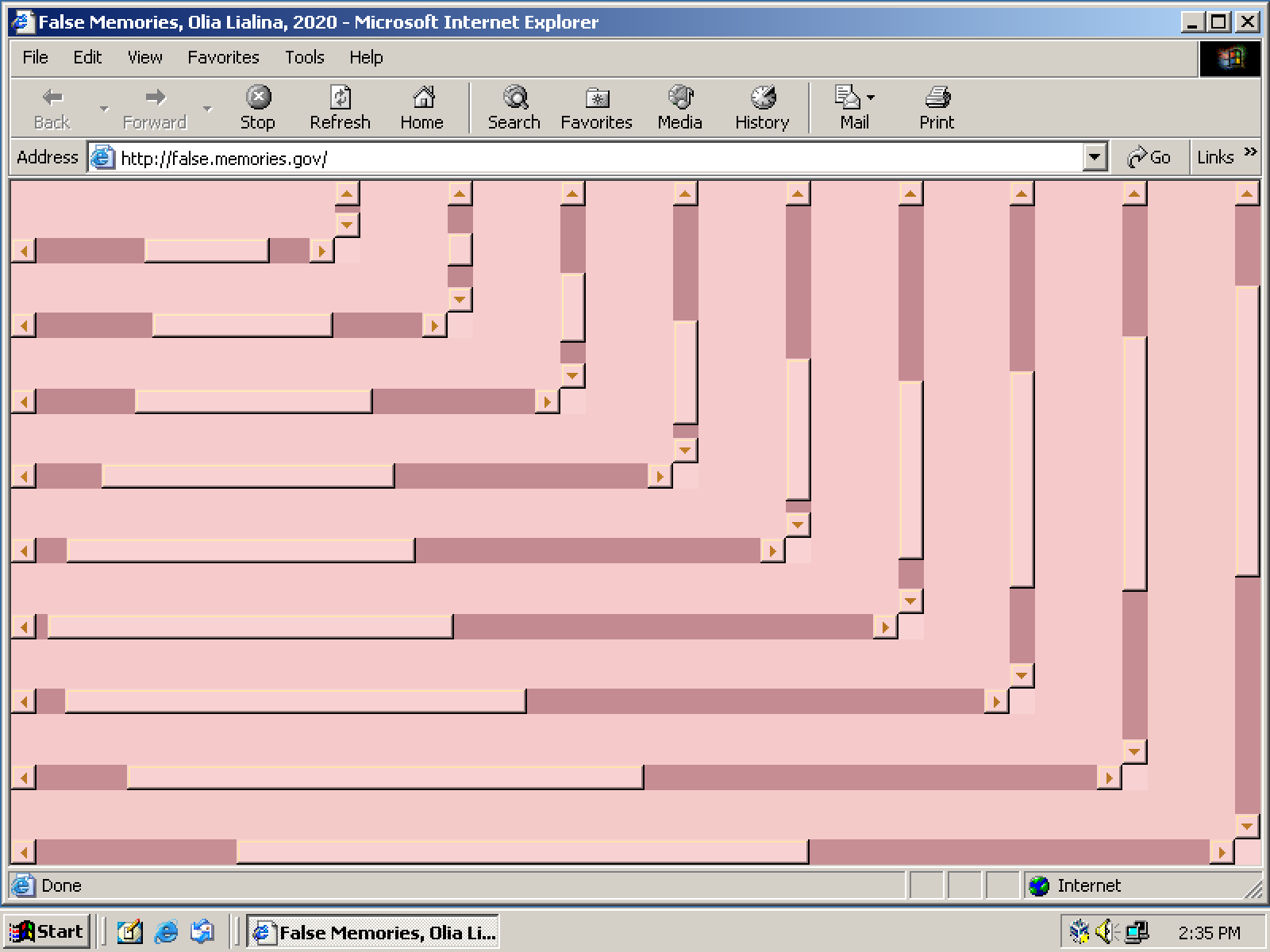Open the address bar dropdown list
Image resolution: width=1270 pixels, height=952 pixels.
[x=1095, y=157]
